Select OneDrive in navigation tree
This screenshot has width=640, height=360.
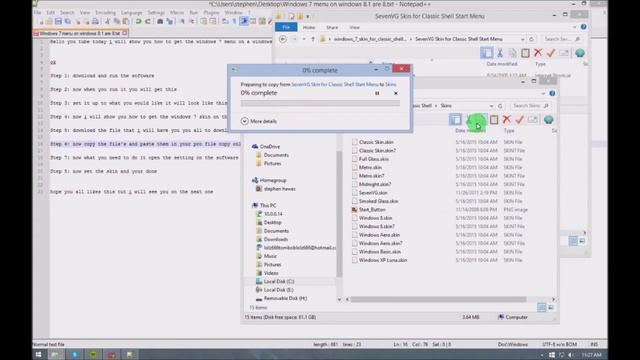tap(270, 147)
